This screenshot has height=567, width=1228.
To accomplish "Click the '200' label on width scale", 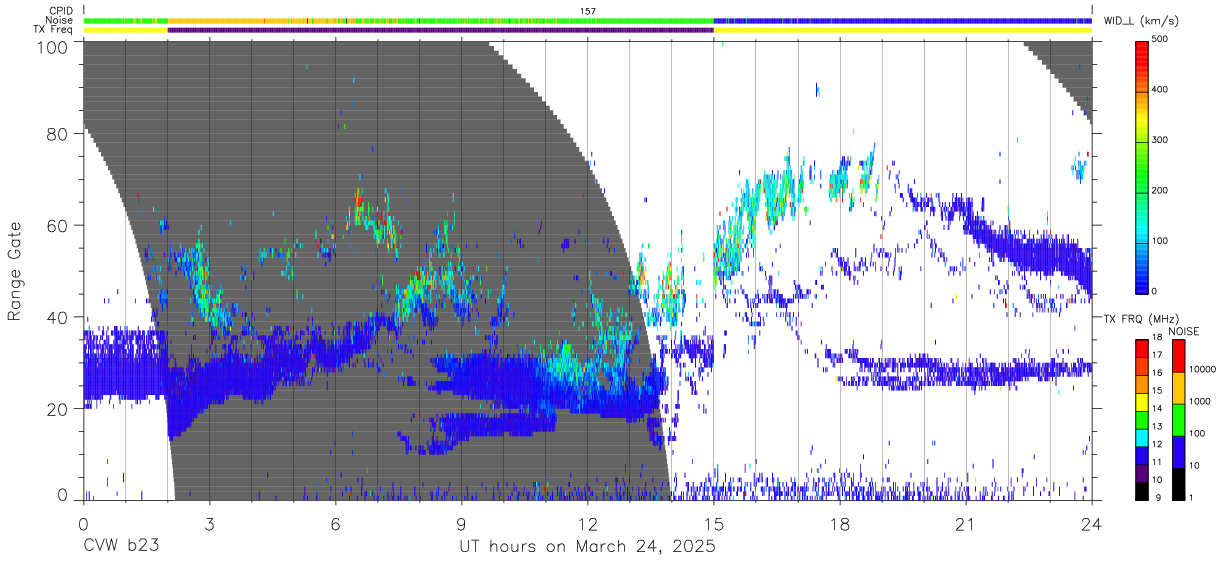I will pos(1162,190).
